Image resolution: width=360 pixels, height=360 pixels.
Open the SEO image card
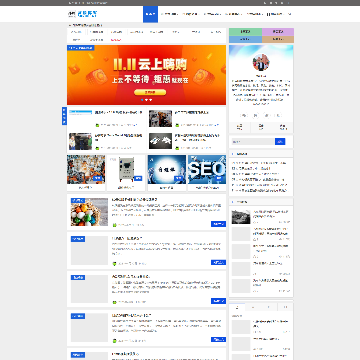coord(207,169)
